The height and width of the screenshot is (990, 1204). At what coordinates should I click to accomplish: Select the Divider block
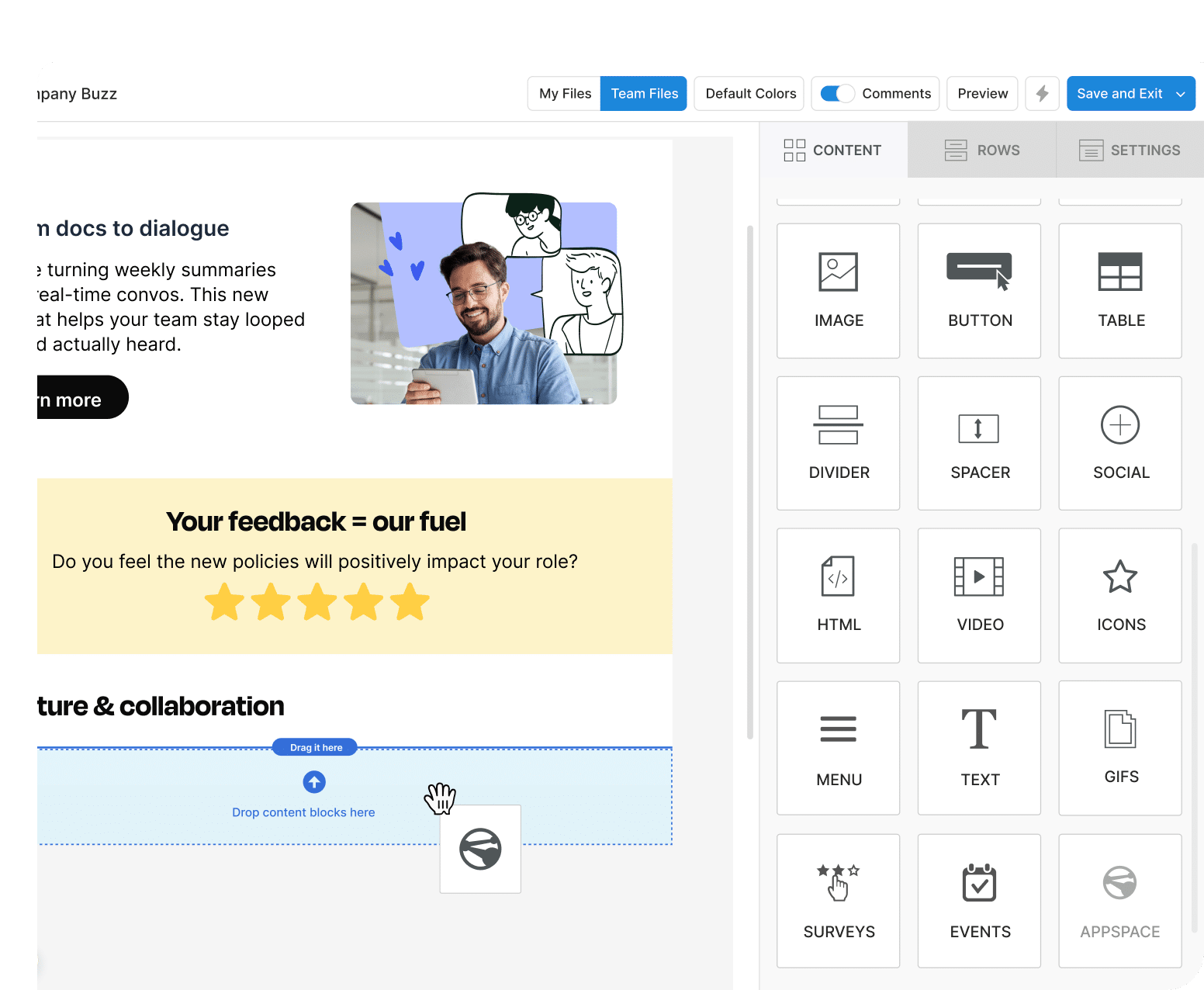pyautogui.click(x=838, y=443)
